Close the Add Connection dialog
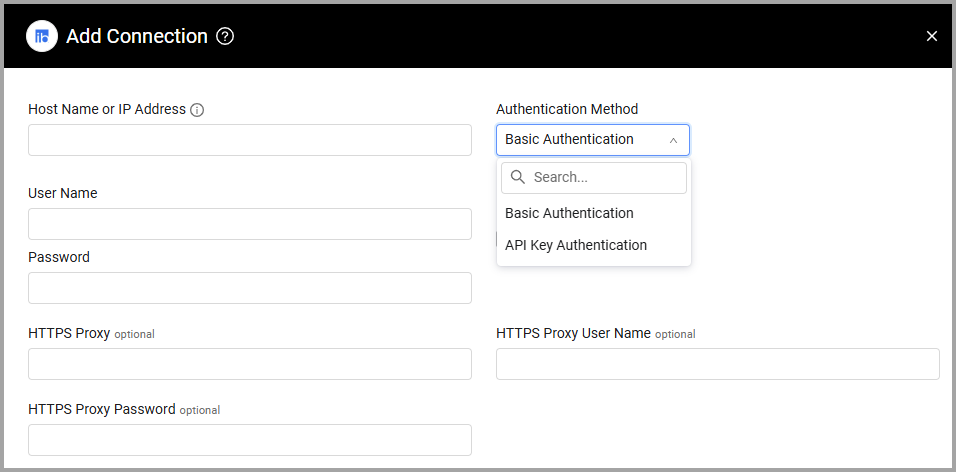The height and width of the screenshot is (472, 956). (932, 36)
